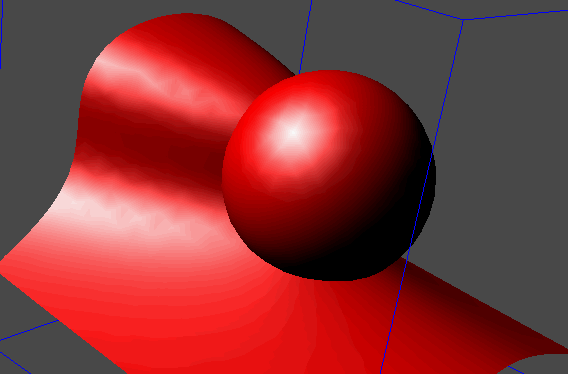Screen dimensions: 568x374
Task: Click the dark red surface area right of sphere
Action: [471, 319]
